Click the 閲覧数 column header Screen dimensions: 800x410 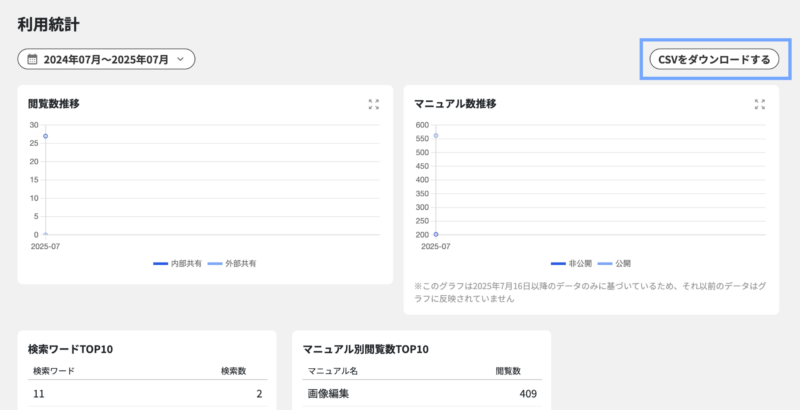pos(509,371)
